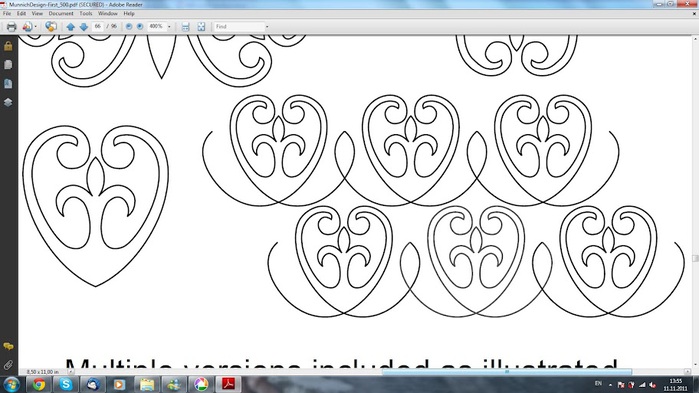This screenshot has width=699, height=393.
Task: Click the zoom in circle button
Action: pos(140,27)
